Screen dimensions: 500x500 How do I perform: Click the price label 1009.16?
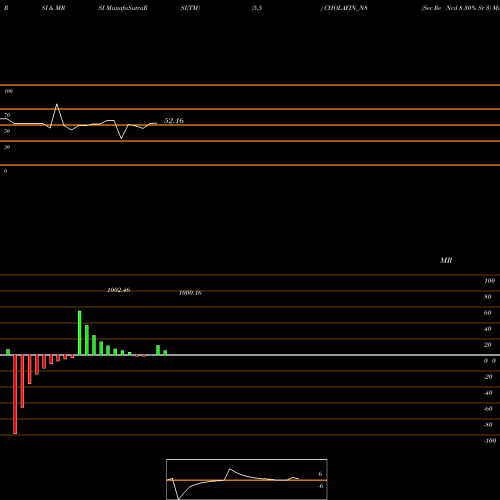(190, 293)
